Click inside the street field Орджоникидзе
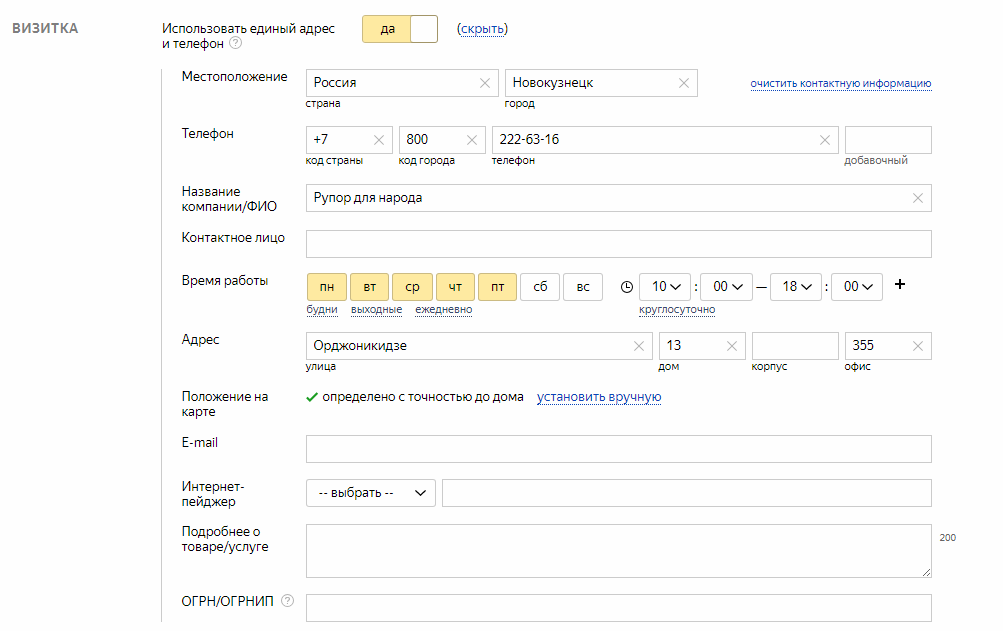This screenshot has height=633, width=1005. click(479, 346)
